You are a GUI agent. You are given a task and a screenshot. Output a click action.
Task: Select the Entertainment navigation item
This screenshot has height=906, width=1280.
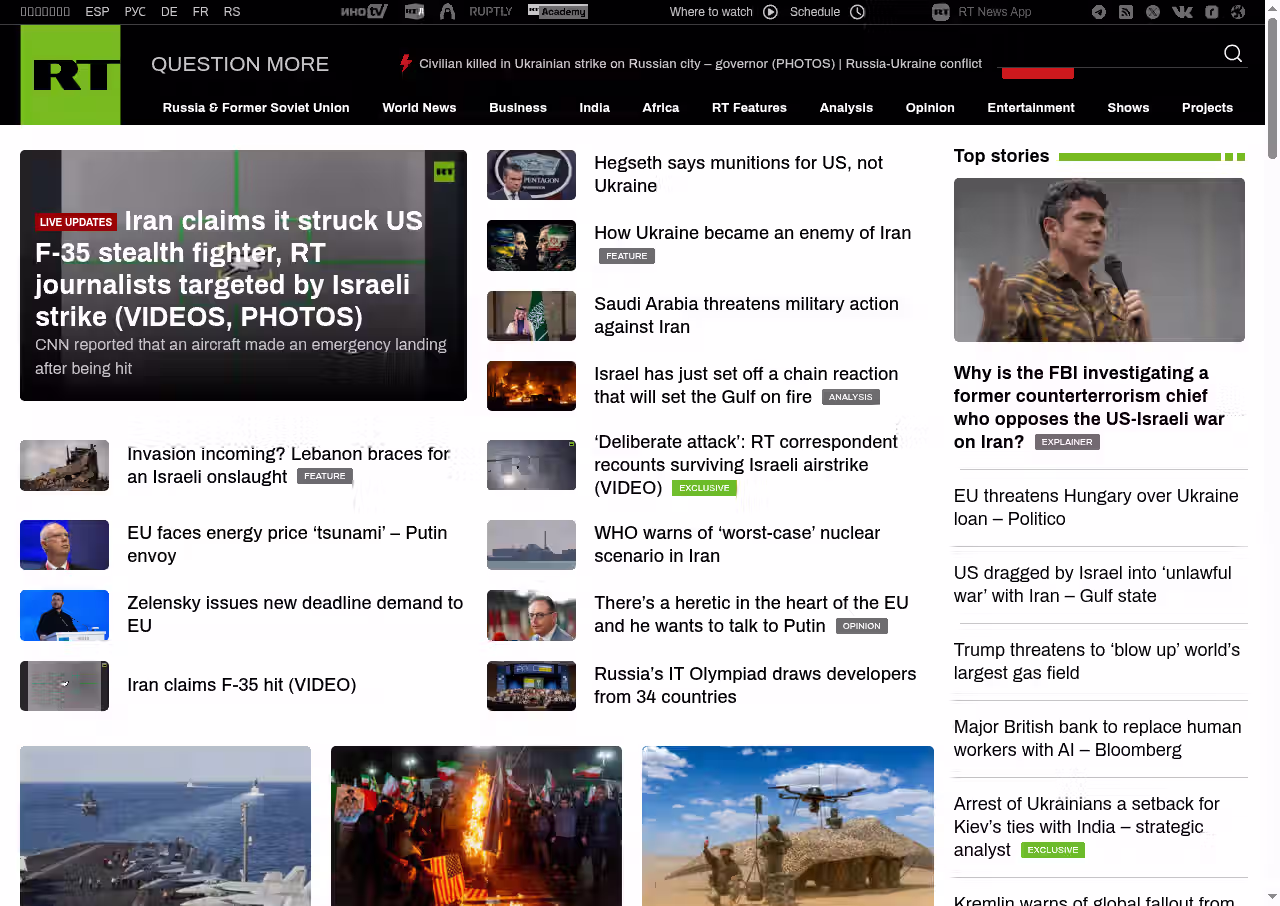1030,108
